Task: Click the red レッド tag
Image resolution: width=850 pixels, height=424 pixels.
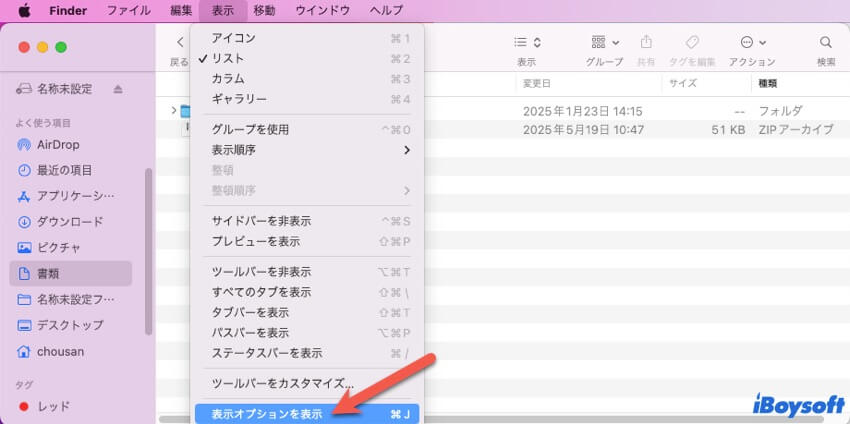Action: 53,406
